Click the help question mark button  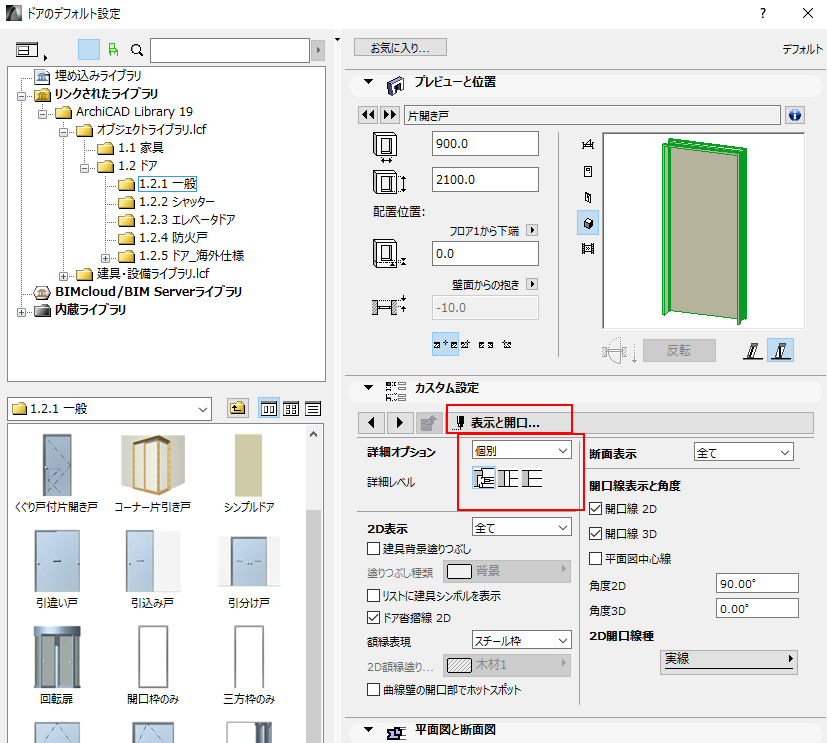point(763,13)
